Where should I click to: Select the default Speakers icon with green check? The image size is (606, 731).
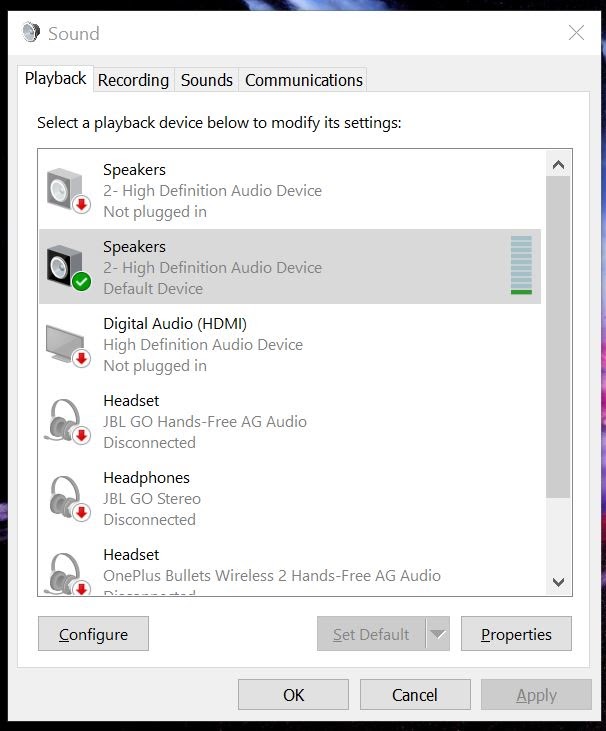pos(69,267)
